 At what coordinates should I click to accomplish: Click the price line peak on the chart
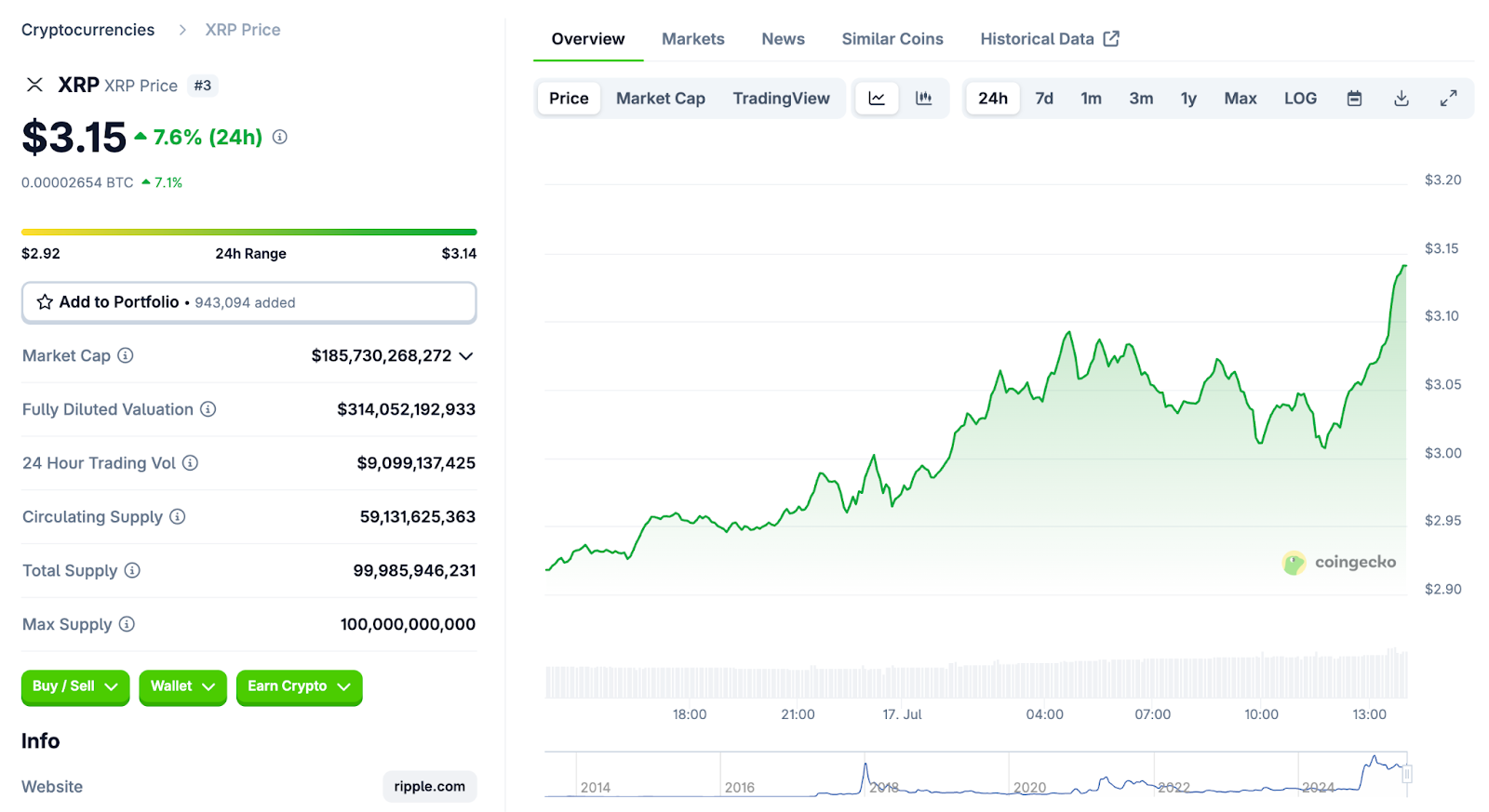tap(1403, 267)
